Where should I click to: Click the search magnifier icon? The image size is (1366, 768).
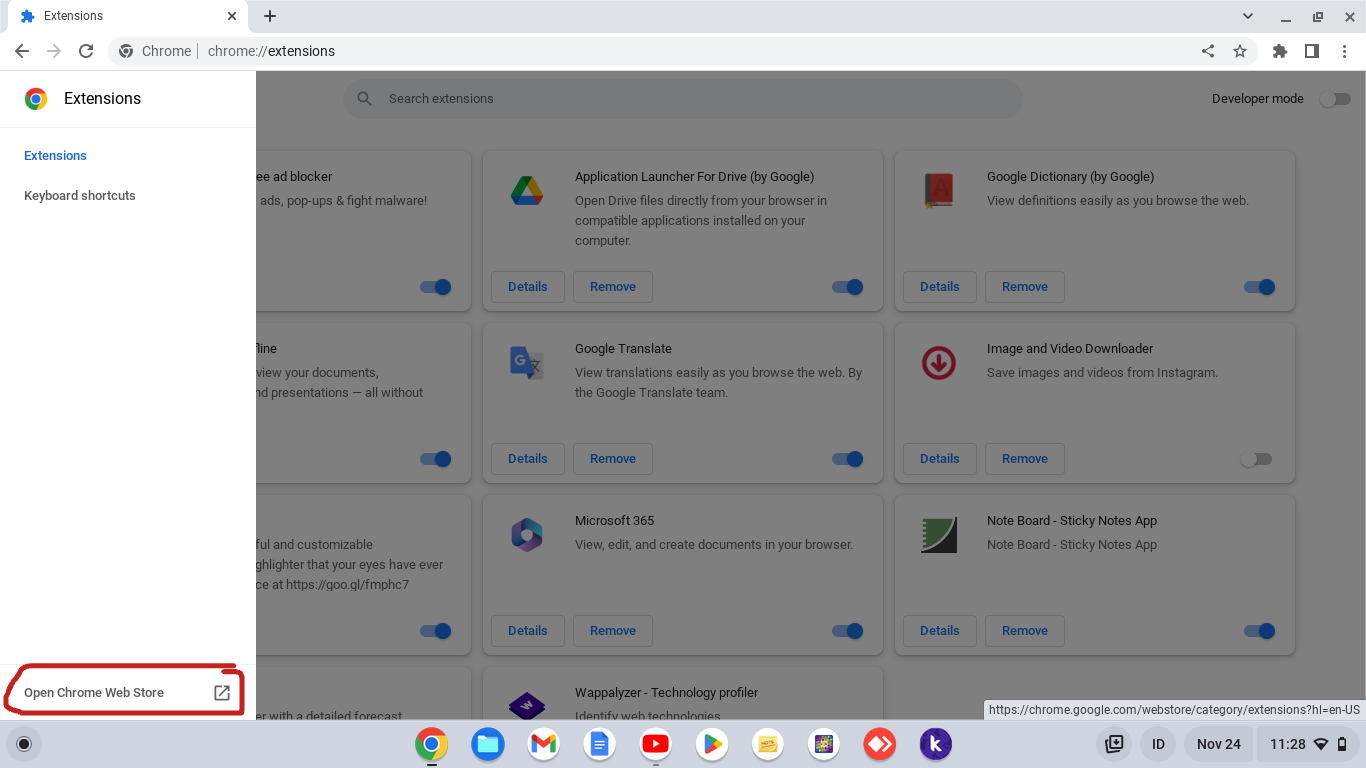(x=365, y=99)
